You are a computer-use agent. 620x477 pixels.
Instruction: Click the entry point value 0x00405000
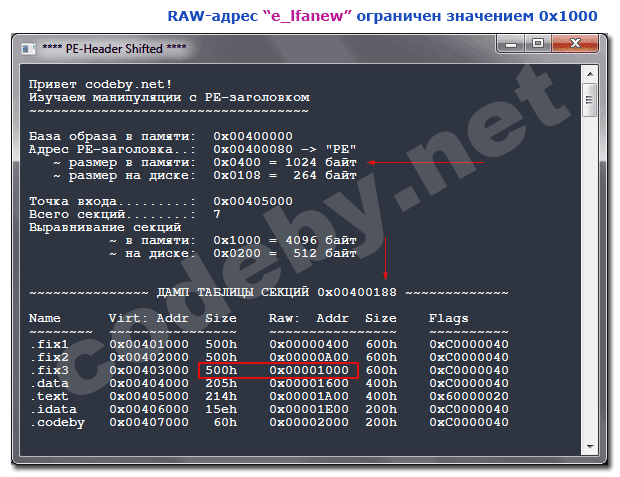[x=253, y=201]
